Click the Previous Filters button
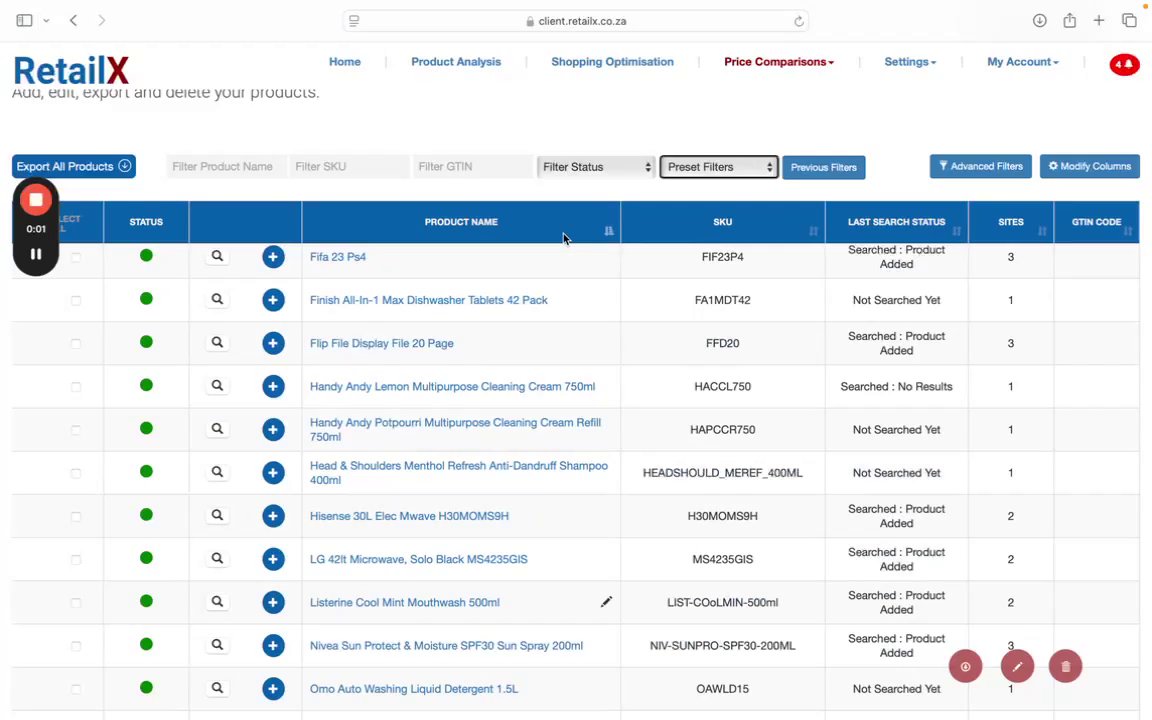1152x720 pixels. [x=824, y=168]
